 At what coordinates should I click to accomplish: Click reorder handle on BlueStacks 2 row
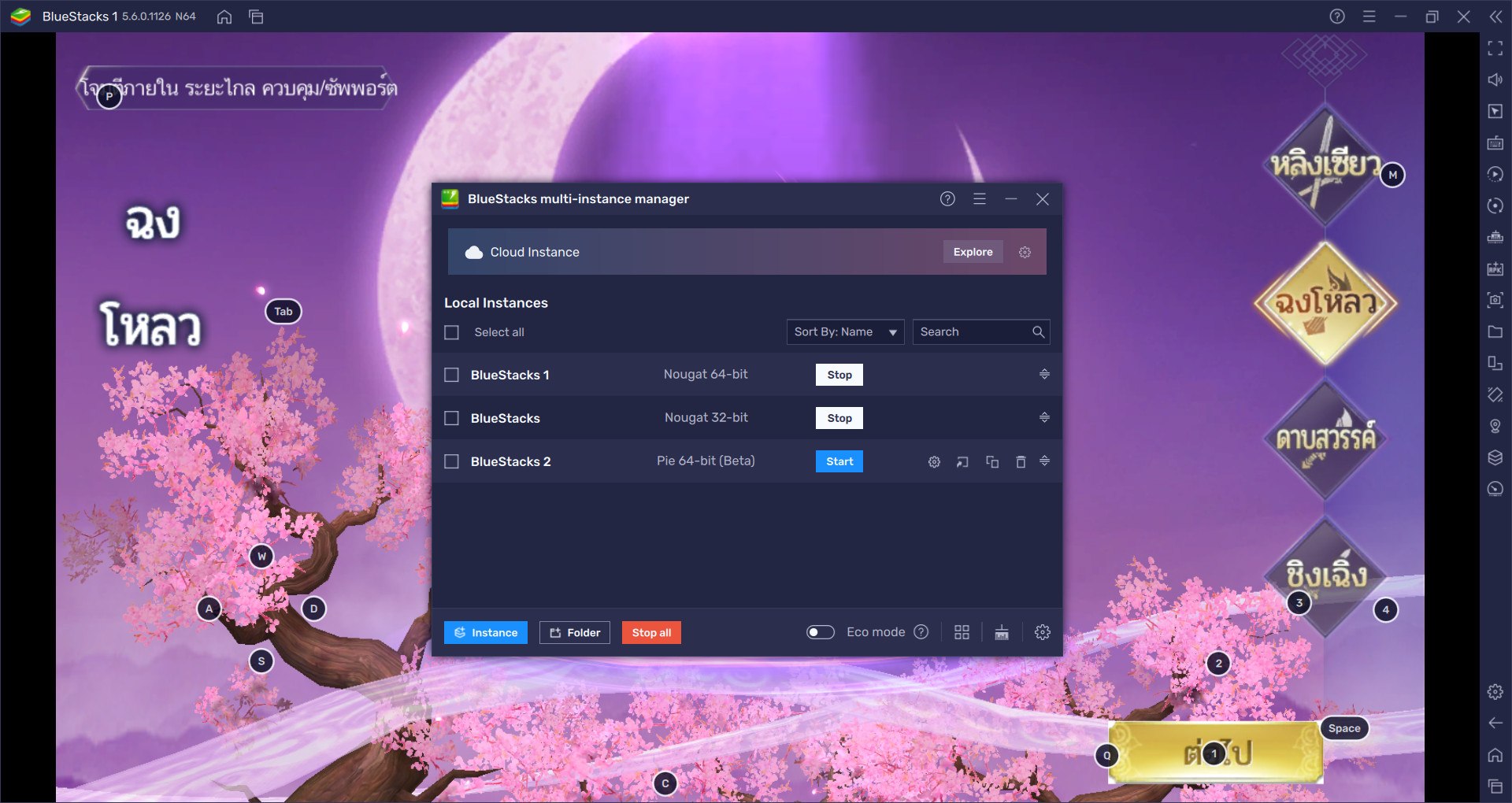[1044, 461]
